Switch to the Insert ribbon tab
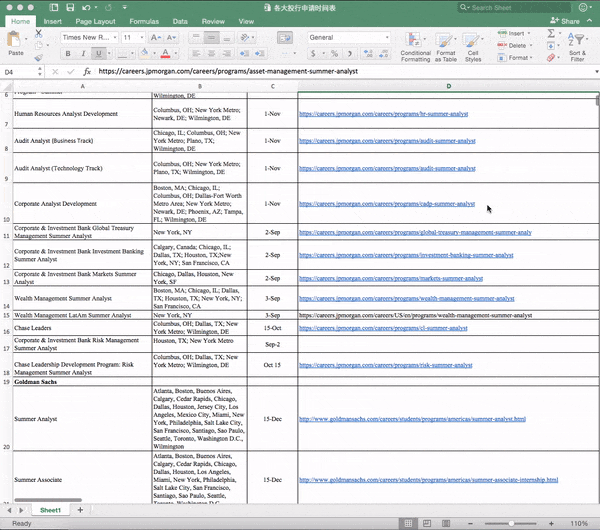Viewport: 600px width, 530px height. (x=52, y=21)
